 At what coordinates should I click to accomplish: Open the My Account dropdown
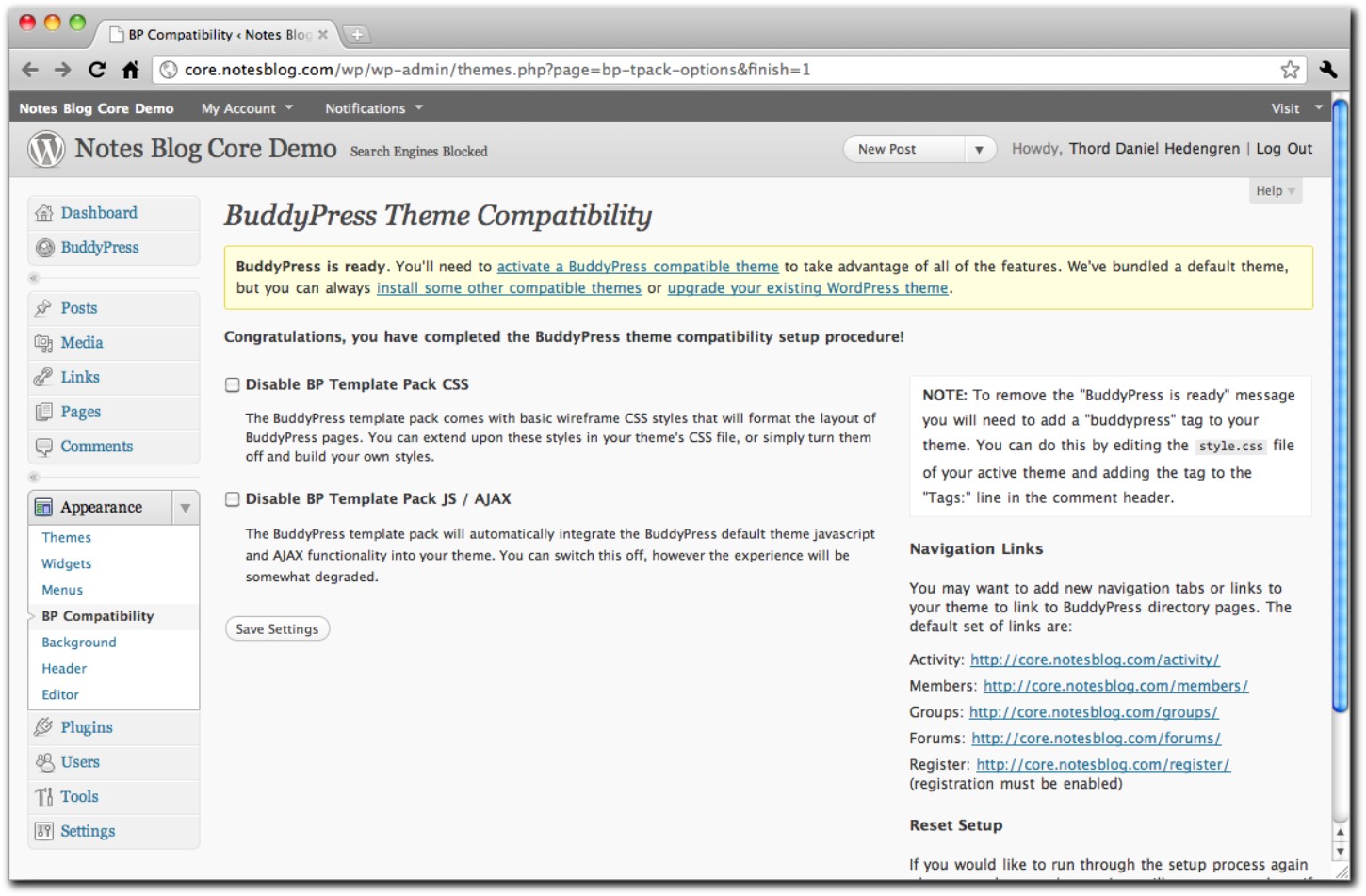(x=247, y=108)
